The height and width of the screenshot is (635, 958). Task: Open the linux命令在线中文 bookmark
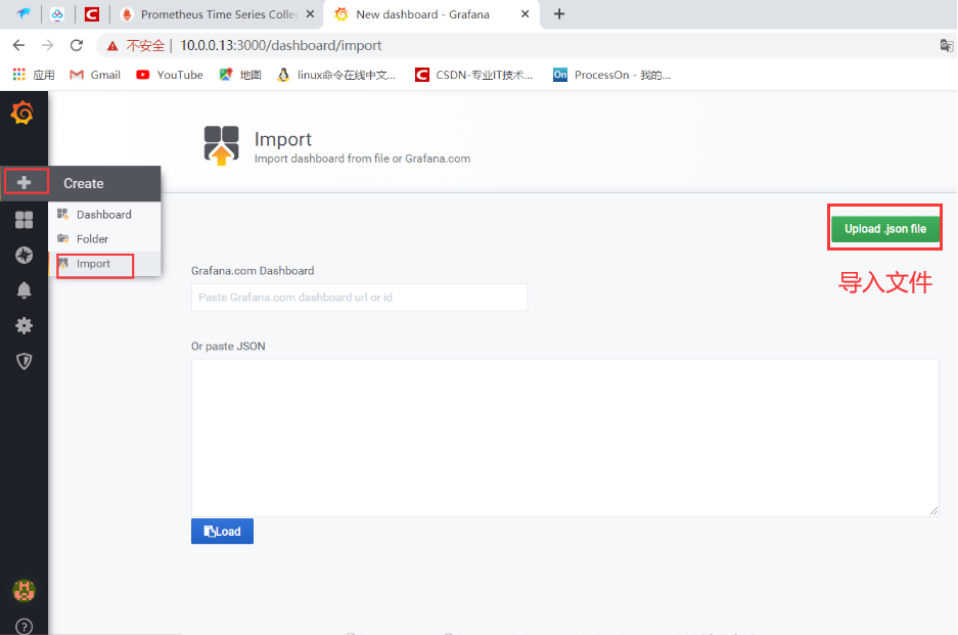click(337, 75)
